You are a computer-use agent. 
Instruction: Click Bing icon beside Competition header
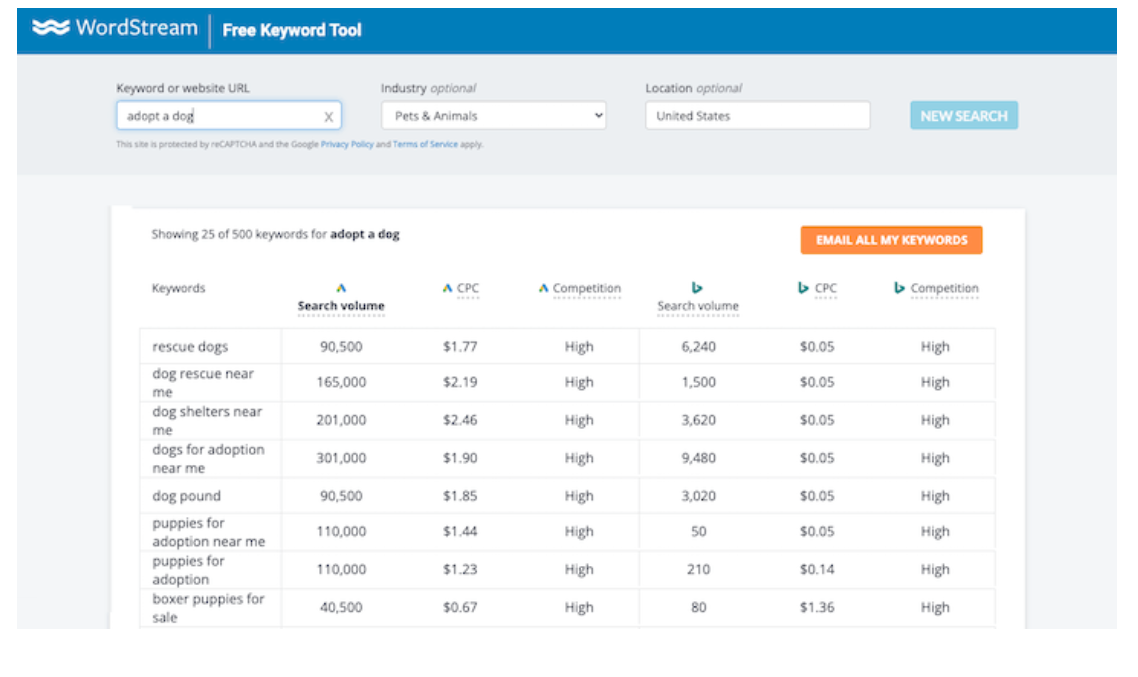click(900, 288)
